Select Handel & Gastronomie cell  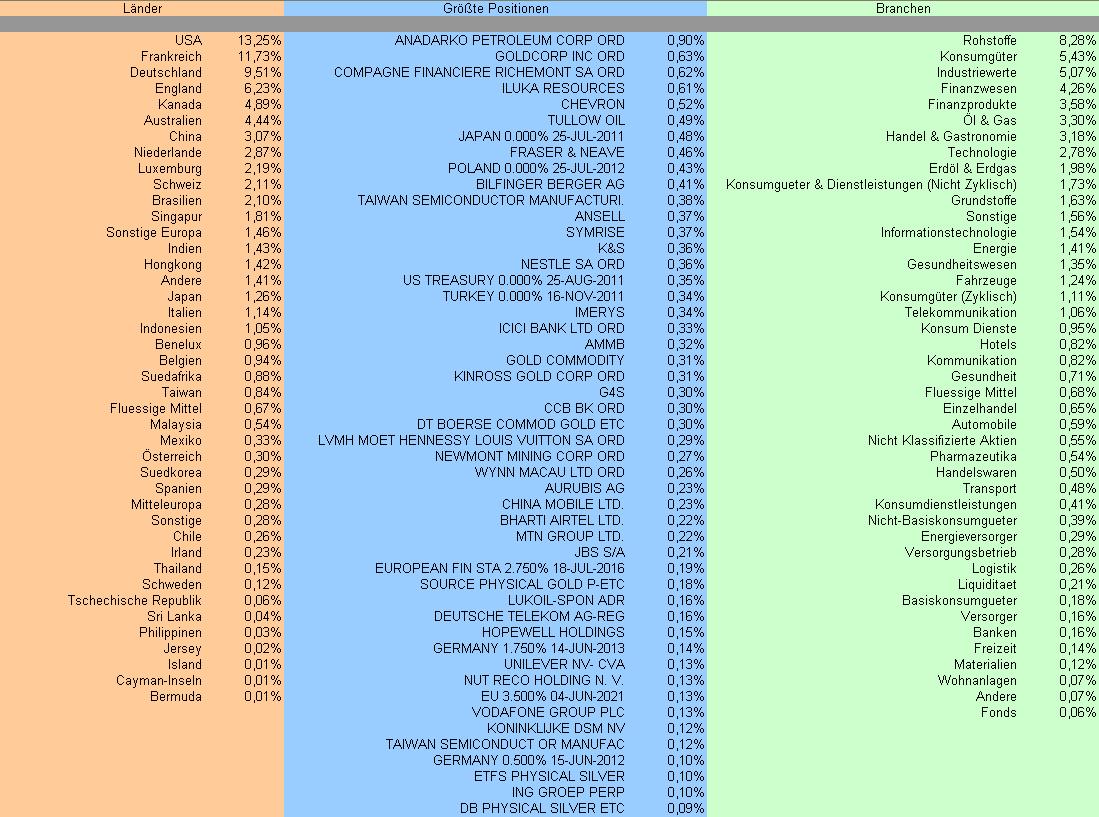[x=951, y=137]
